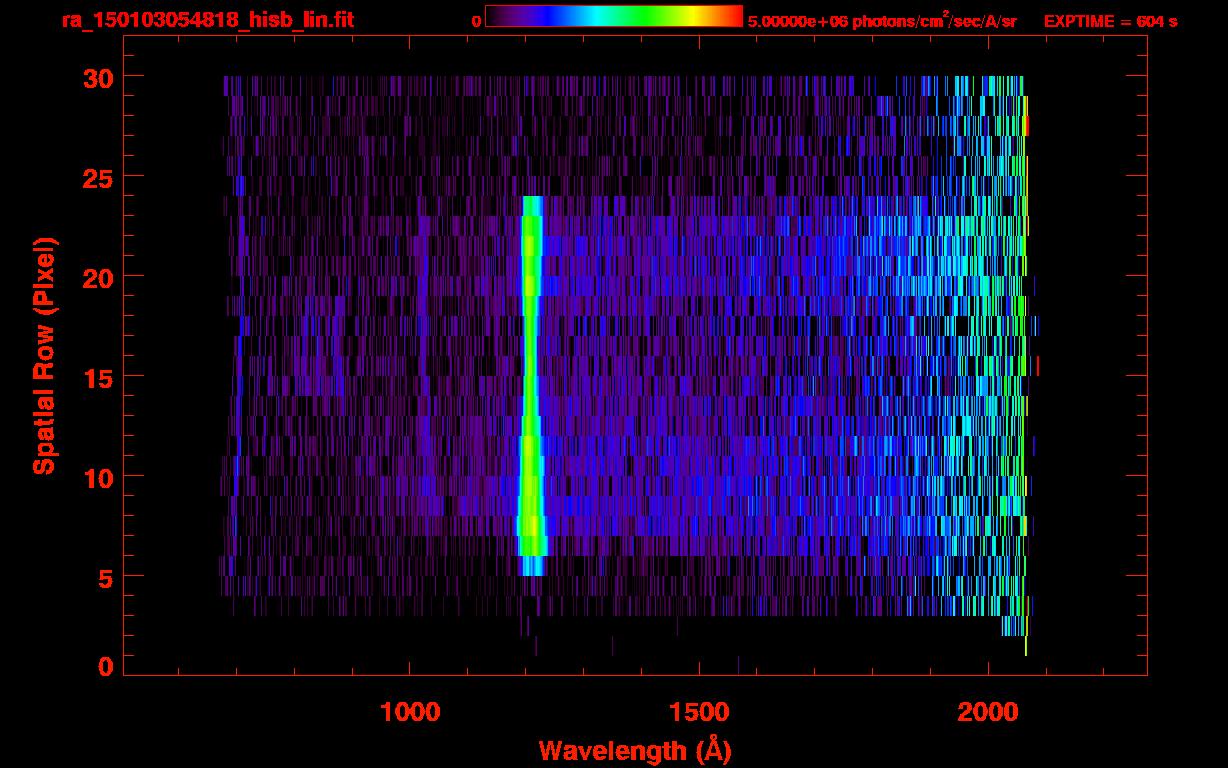Click the Spatial Row (Pixel) axis label
The width and height of the screenshot is (1228, 768).
[44, 355]
